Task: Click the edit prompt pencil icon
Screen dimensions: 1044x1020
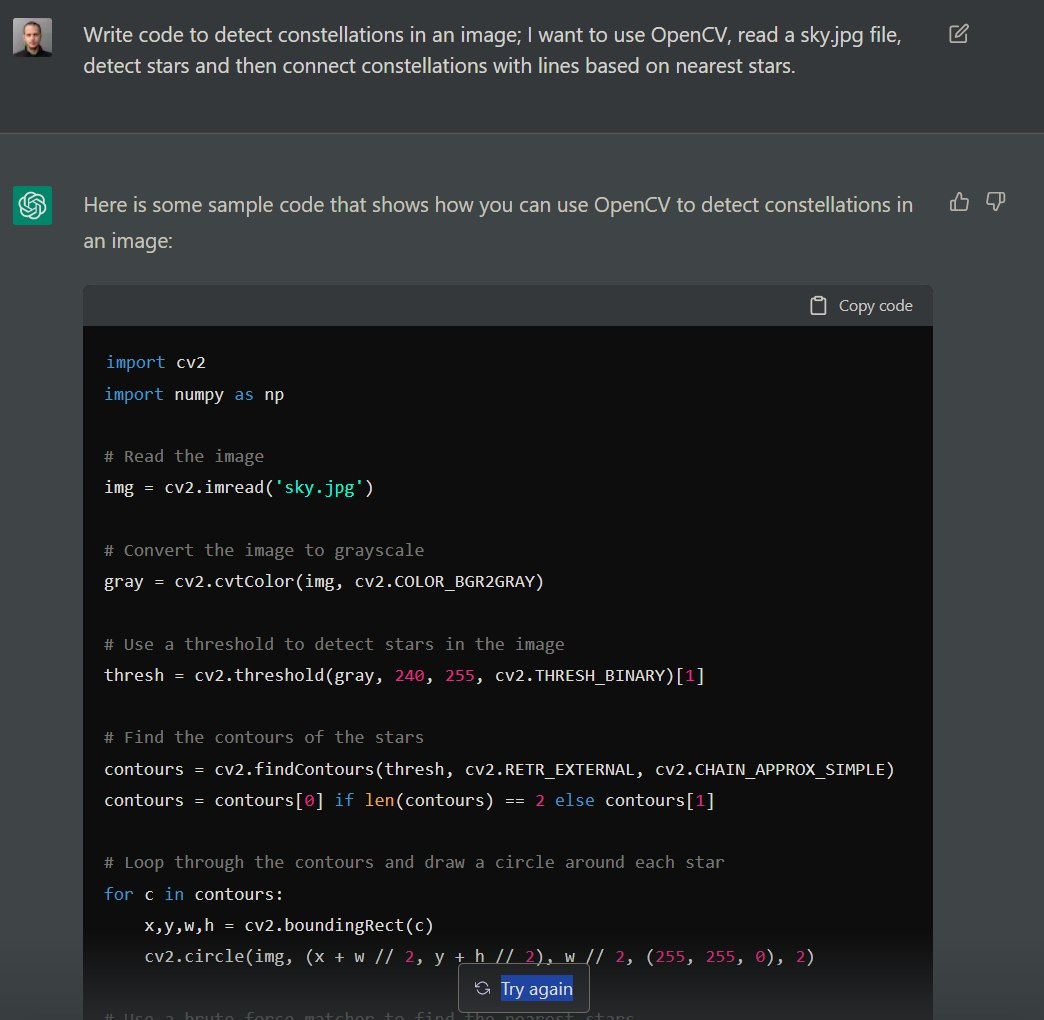Action: [958, 33]
